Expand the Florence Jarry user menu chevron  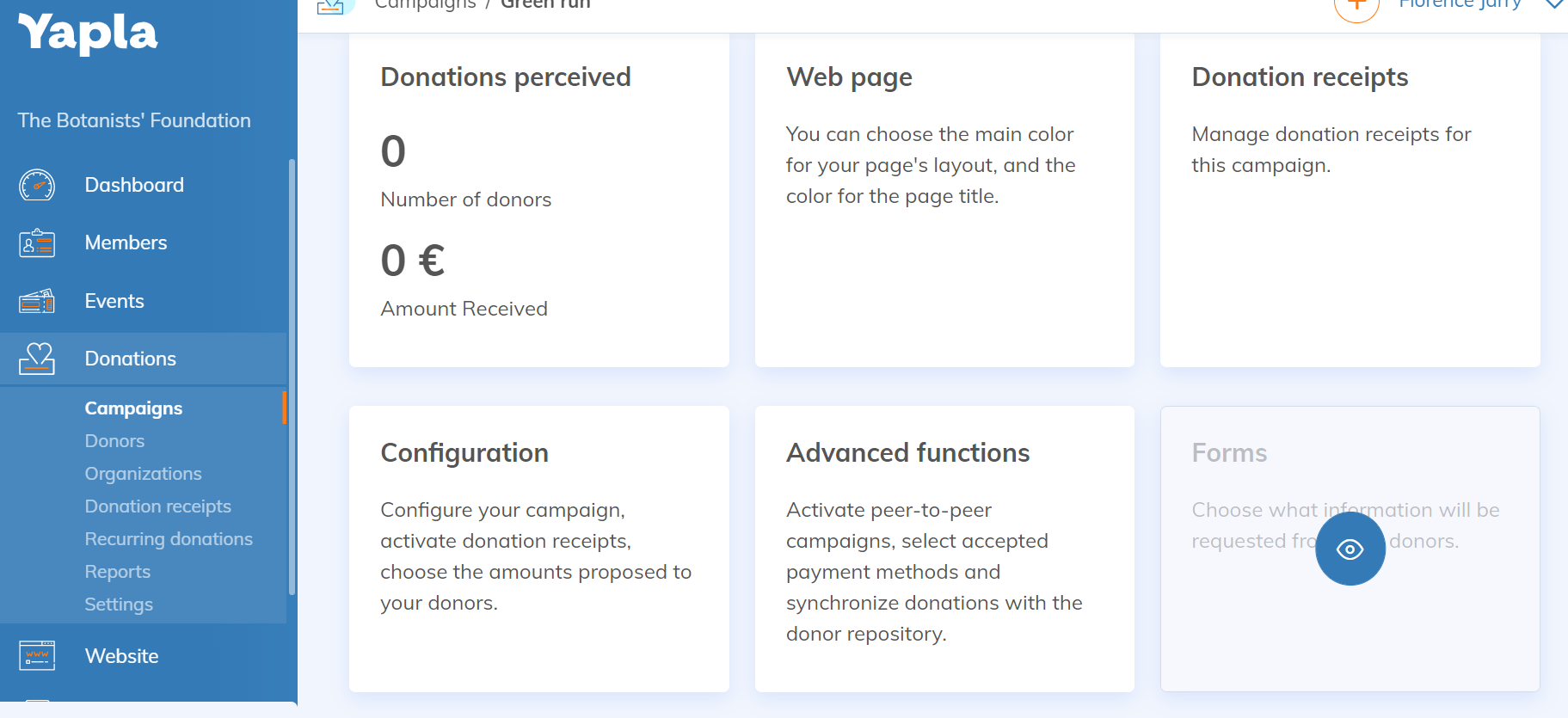click(x=1554, y=4)
